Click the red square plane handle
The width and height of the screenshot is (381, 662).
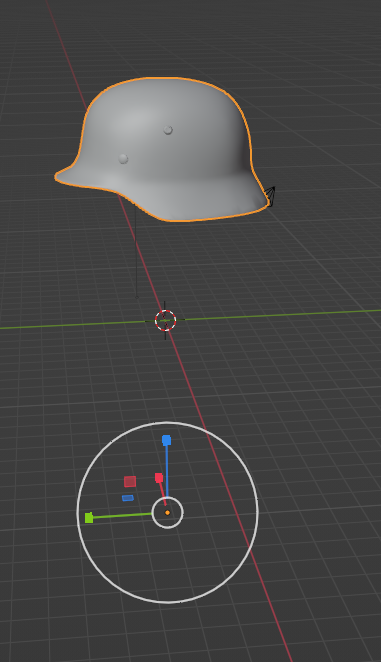coord(130,481)
